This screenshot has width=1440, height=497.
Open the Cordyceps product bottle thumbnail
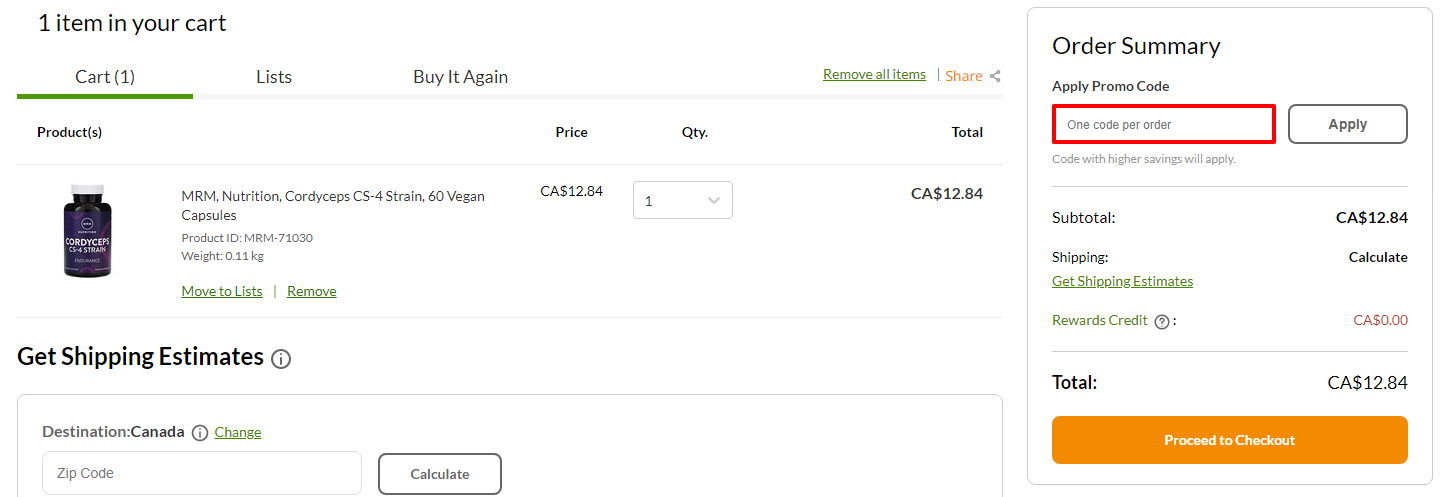(x=87, y=231)
